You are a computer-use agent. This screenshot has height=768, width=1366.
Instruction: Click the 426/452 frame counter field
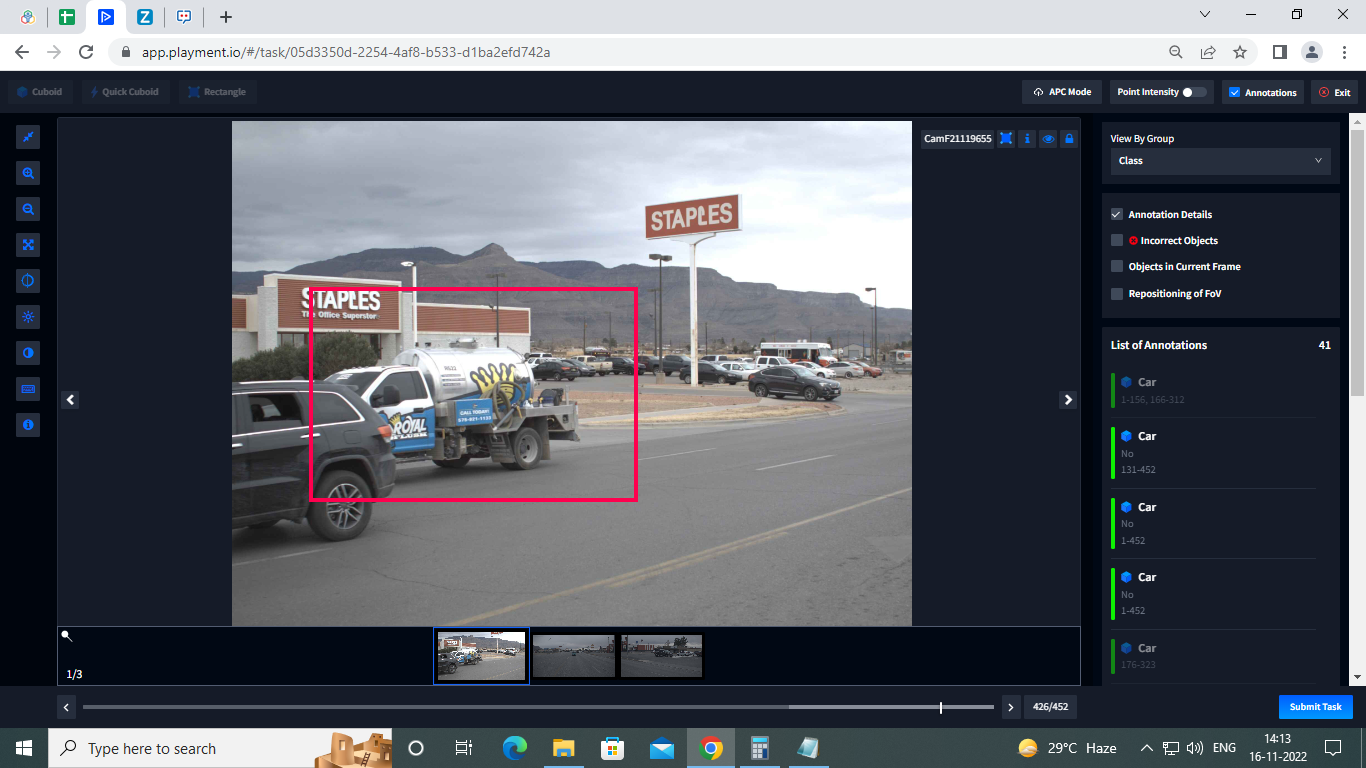point(1050,707)
